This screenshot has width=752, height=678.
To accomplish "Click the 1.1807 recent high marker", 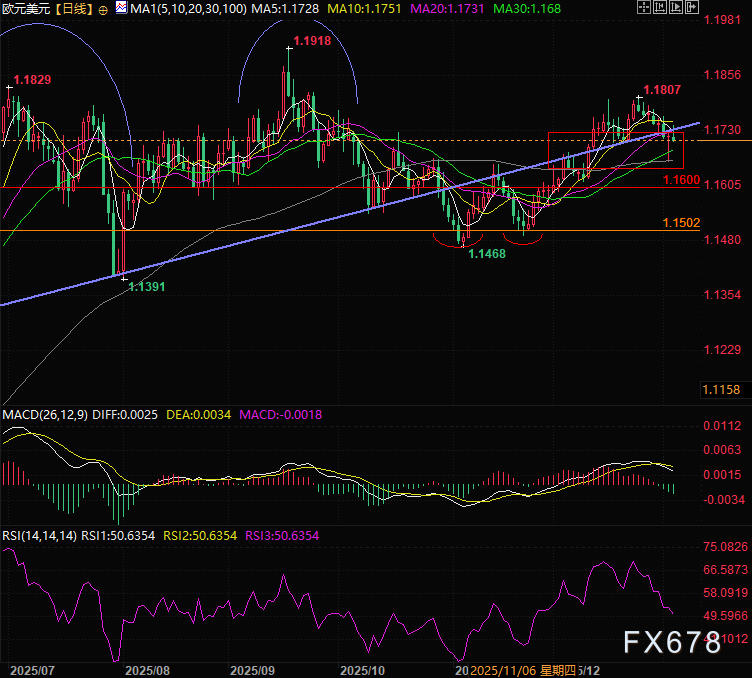I will 662,89.
